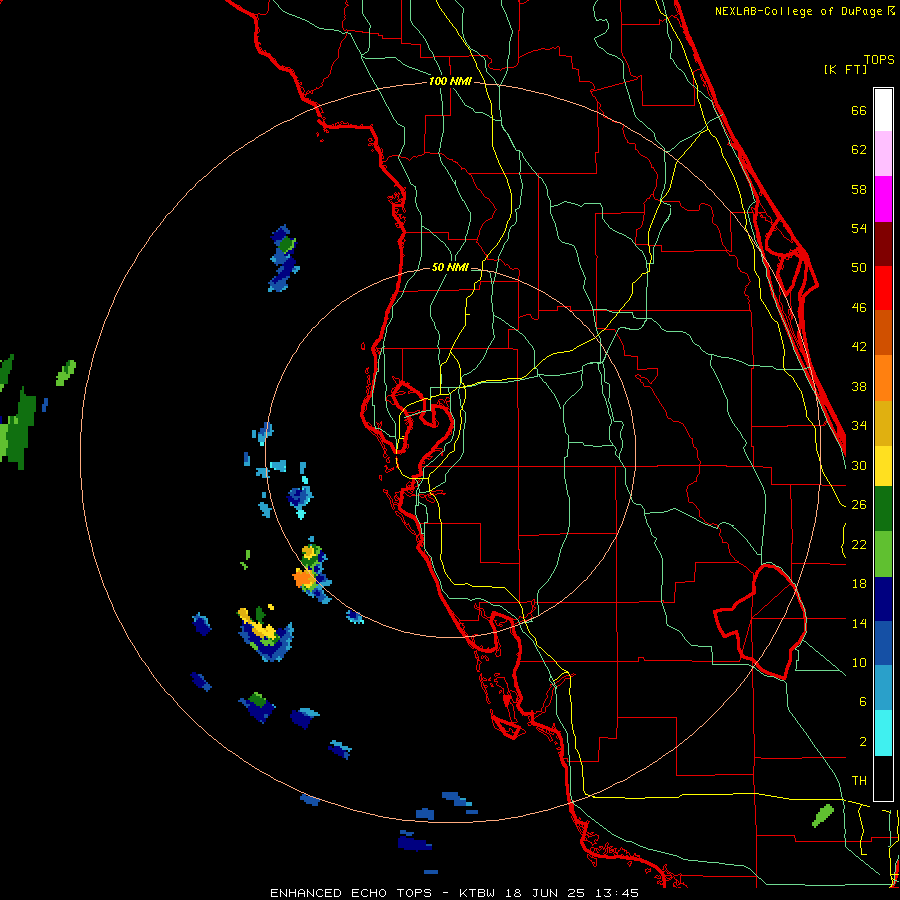The height and width of the screenshot is (900, 900).
Task: Click the "TOPS" legend heading
Action: (879, 60)
